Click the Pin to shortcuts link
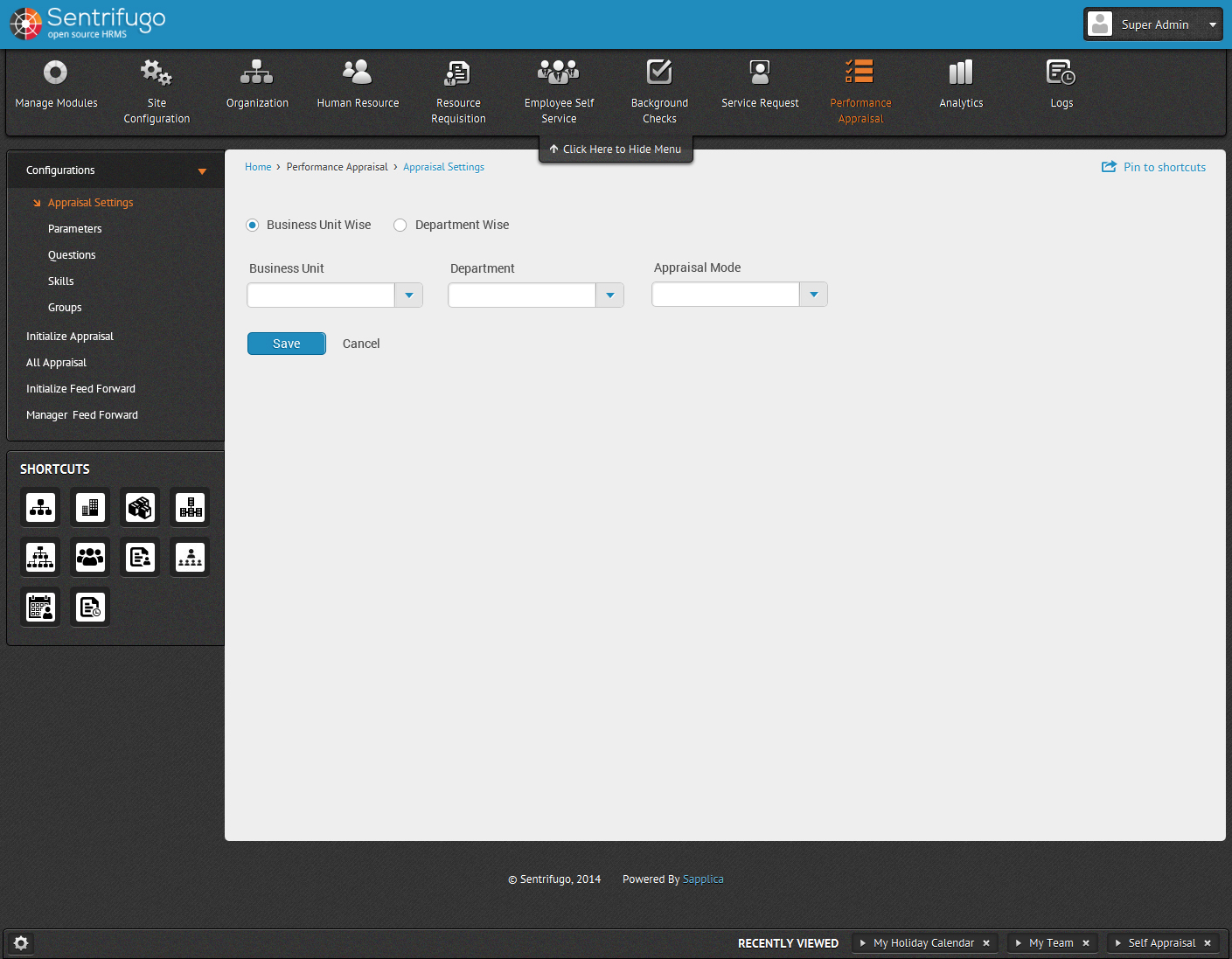 click(x=1154, y=167)
